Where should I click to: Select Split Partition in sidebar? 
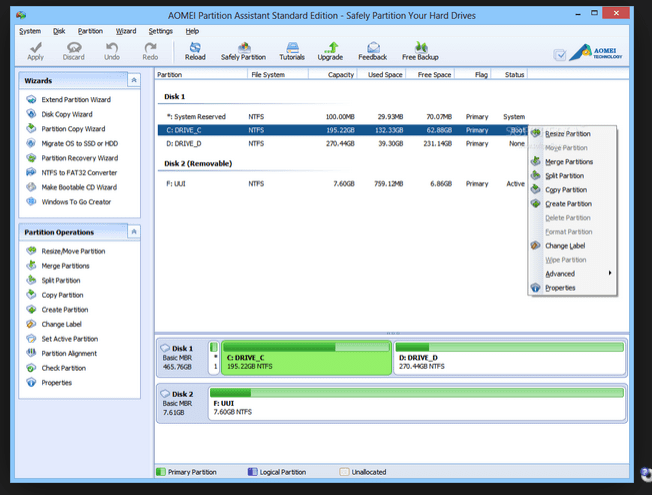pyautogui.click(x=53, y=280)
